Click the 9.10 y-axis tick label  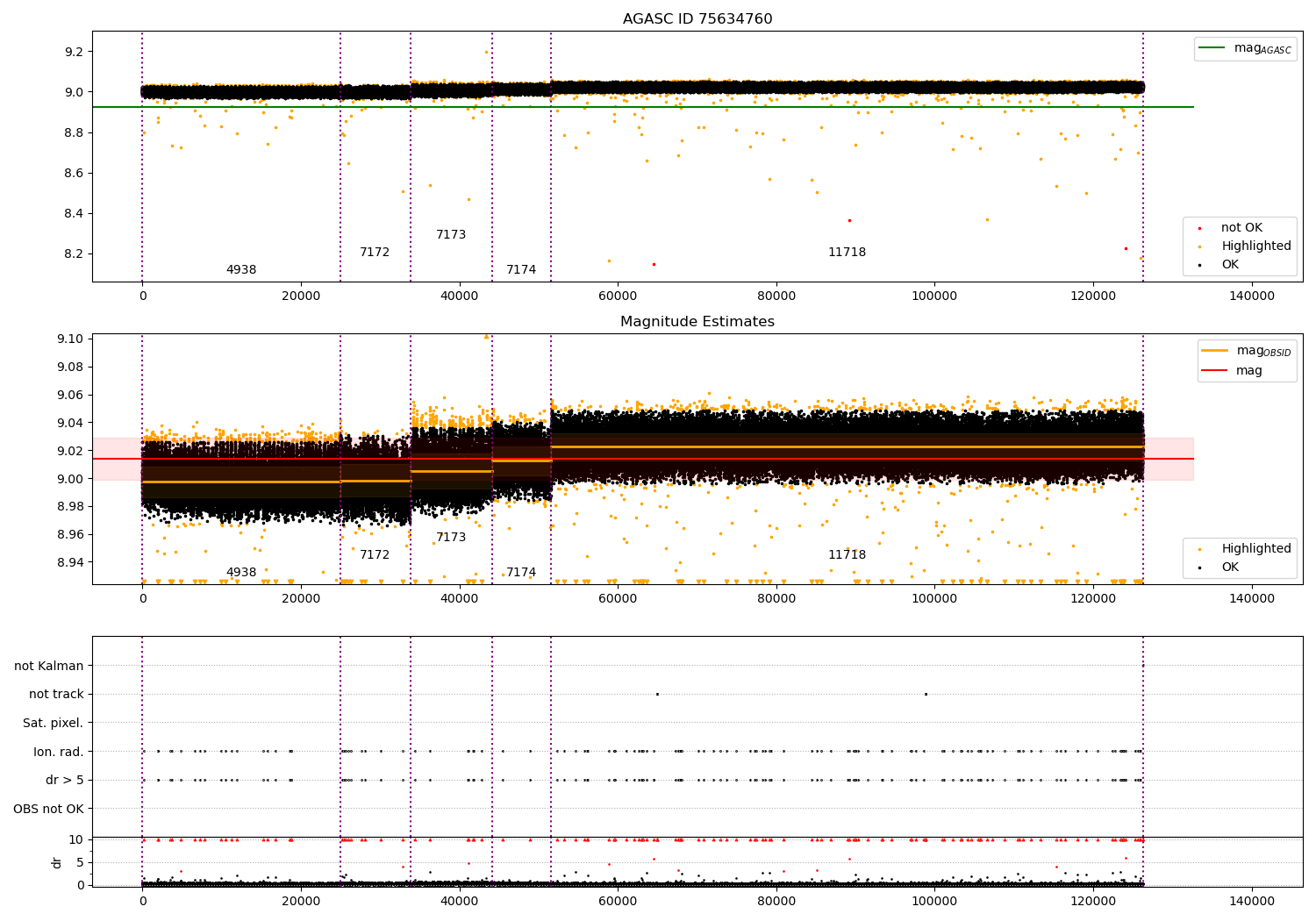(x=70, y=339)
